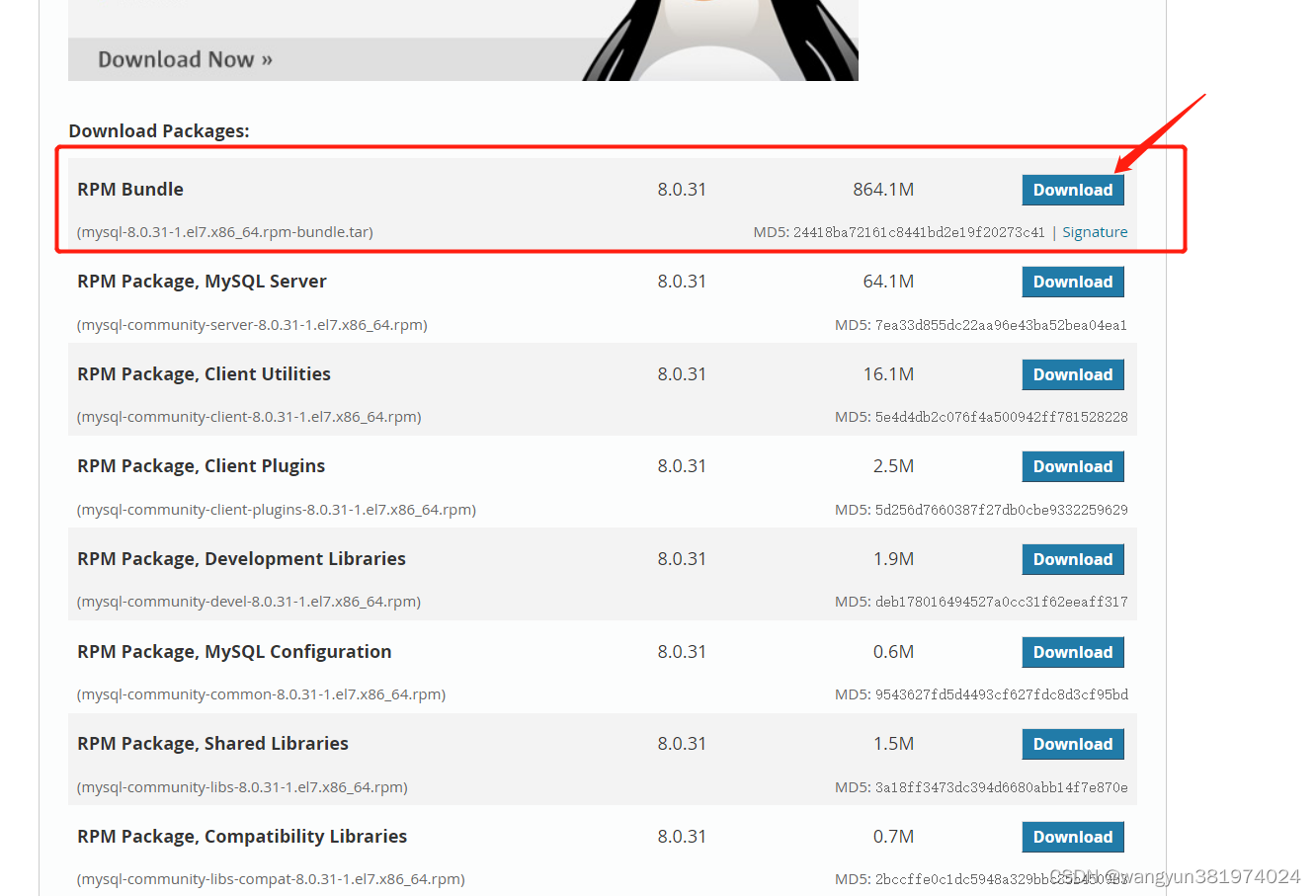
Task: Click version 8.0.31 in Development Libraries row
Action: (682, 559)
